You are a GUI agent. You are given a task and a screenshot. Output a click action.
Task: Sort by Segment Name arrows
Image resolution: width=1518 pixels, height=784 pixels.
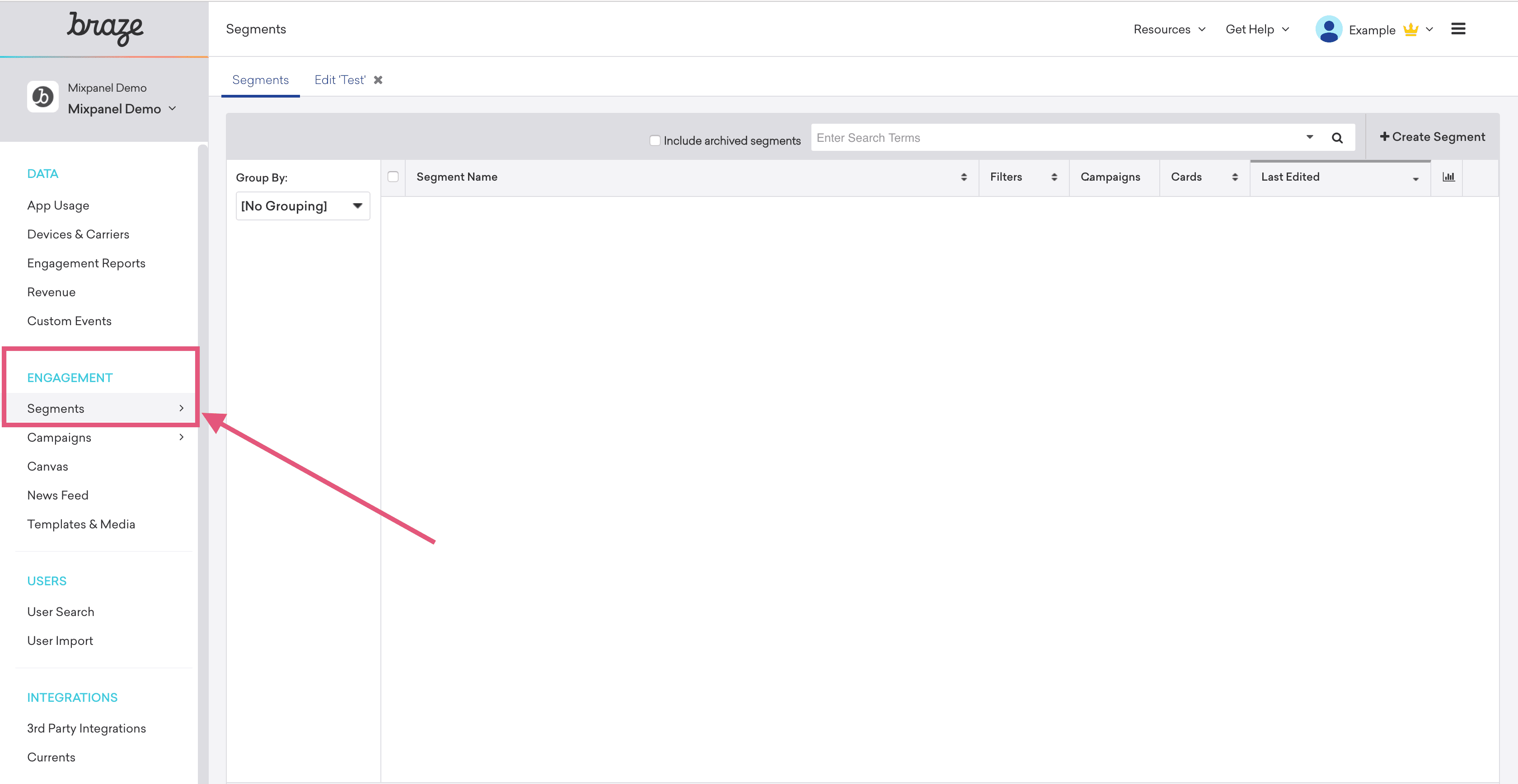tap(964, 177)
